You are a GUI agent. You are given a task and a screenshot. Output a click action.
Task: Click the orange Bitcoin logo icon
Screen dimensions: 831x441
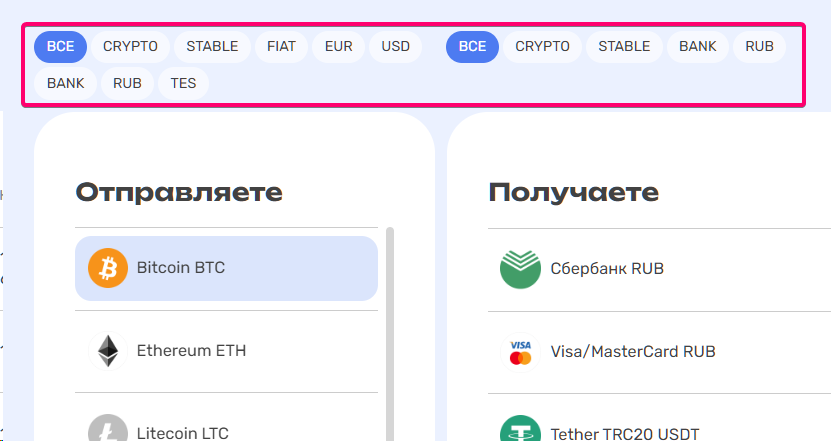(108, 268)
